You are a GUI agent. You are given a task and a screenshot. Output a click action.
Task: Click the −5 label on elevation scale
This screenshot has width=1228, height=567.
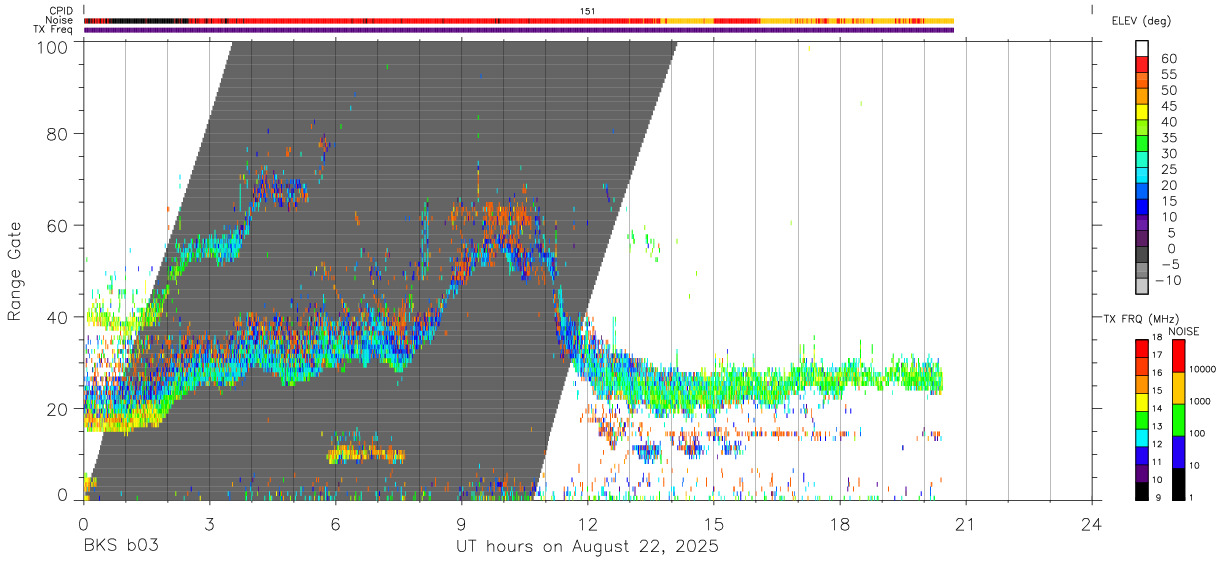(x=1169, y=264)
